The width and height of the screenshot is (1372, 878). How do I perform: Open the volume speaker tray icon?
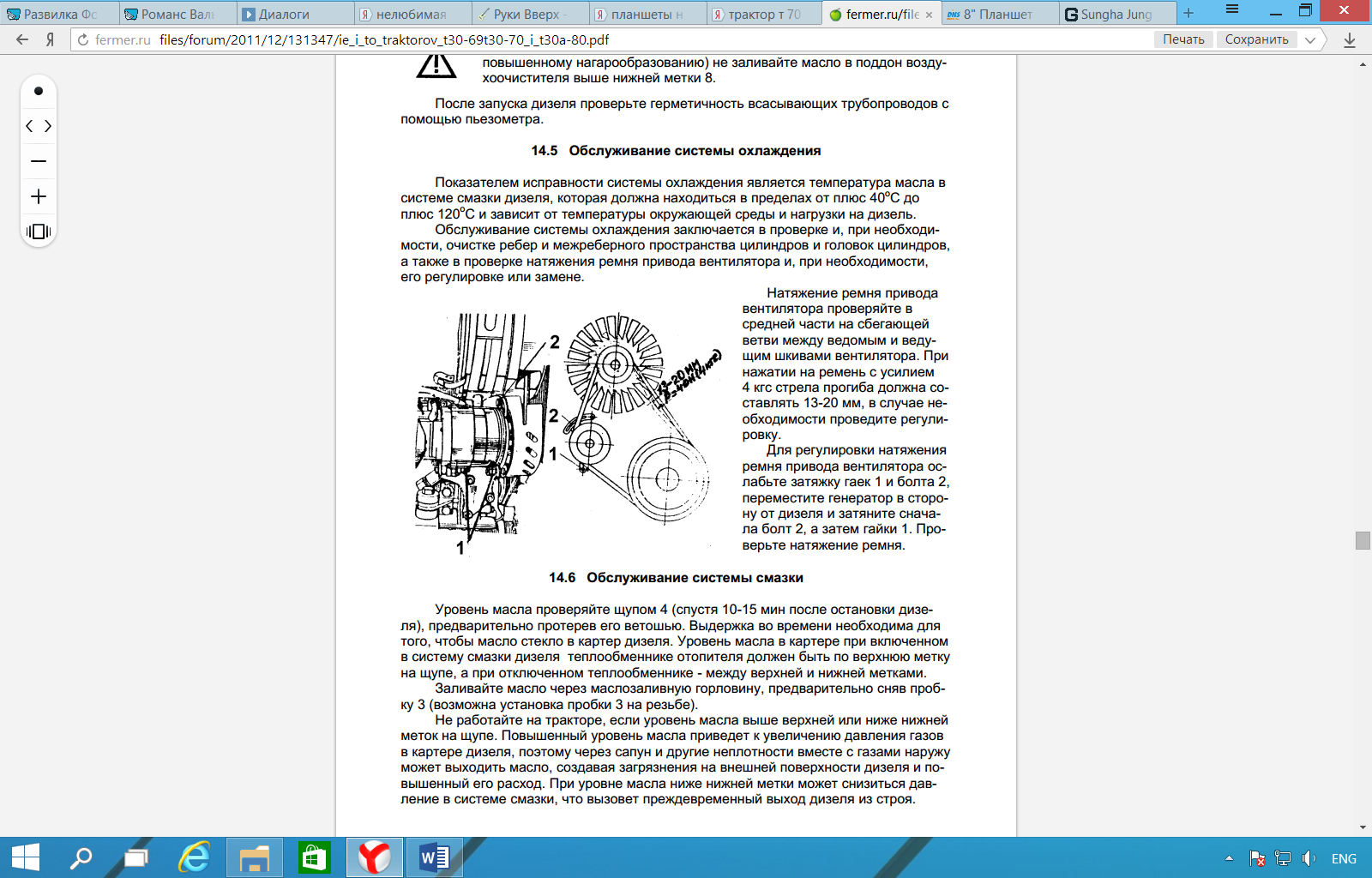(1309, 858)
